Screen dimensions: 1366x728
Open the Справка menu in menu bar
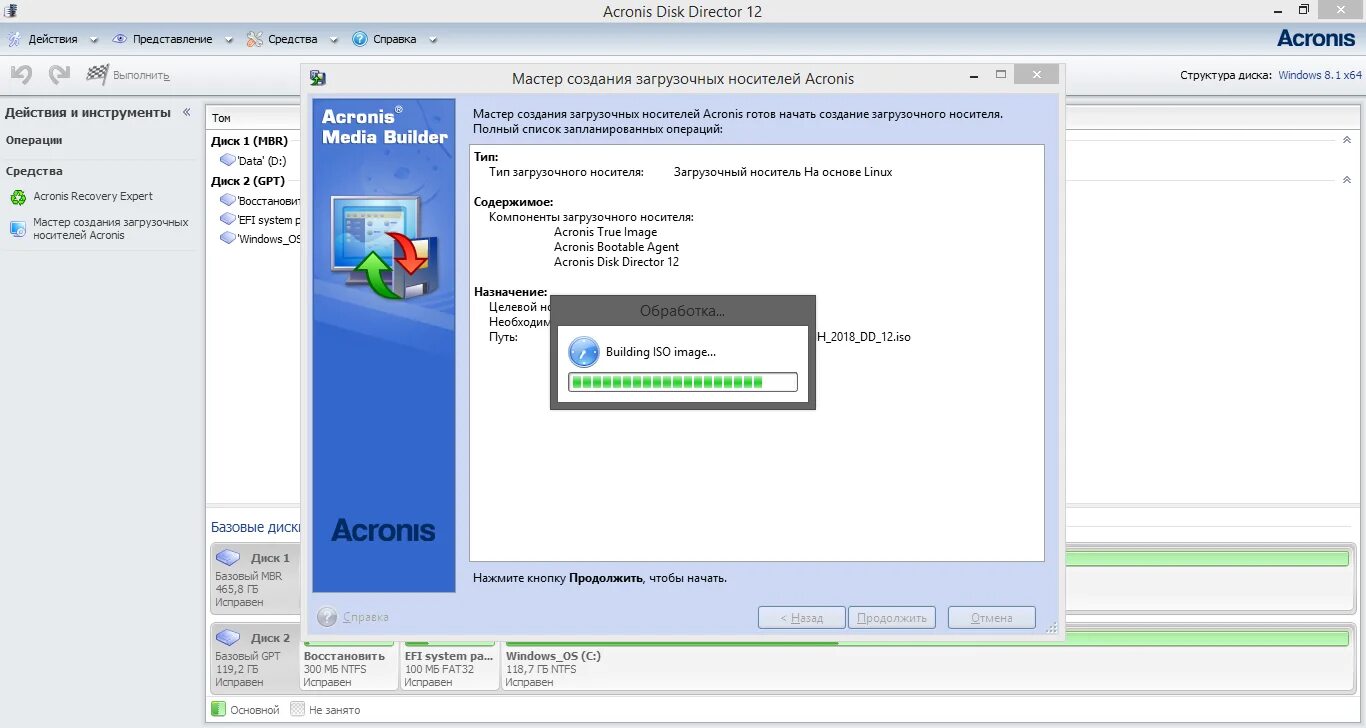point(395,39)
